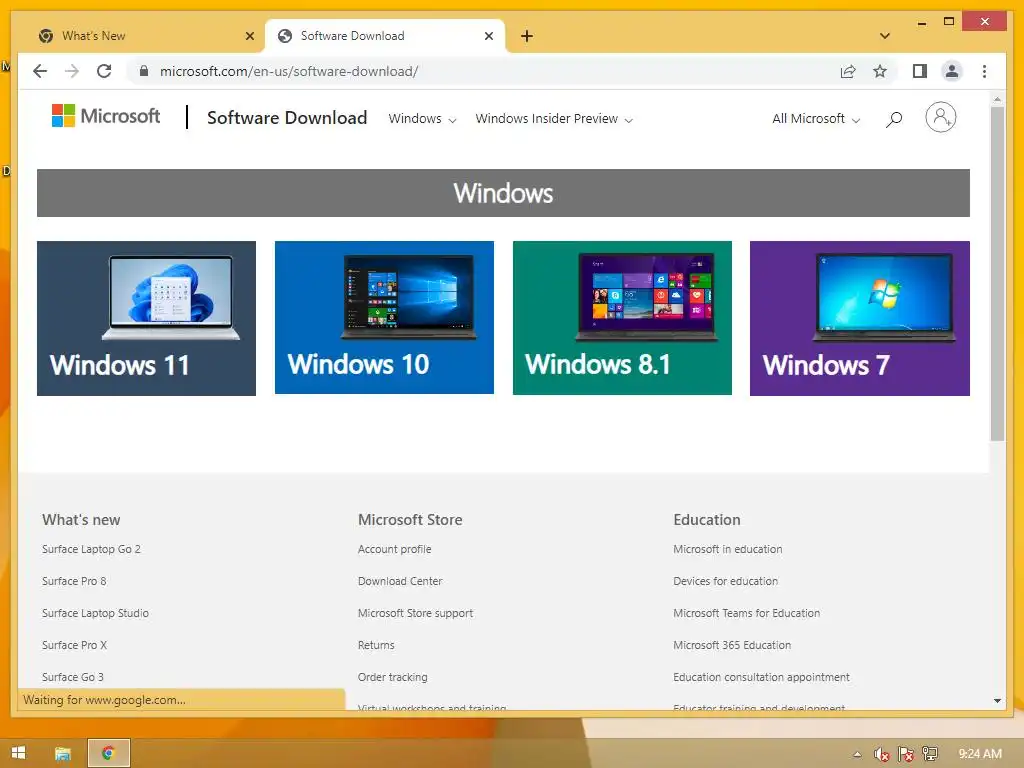Click the share page icon in address bar
The width and height of the screenshot is (1024, 768).
click(848, 71)
